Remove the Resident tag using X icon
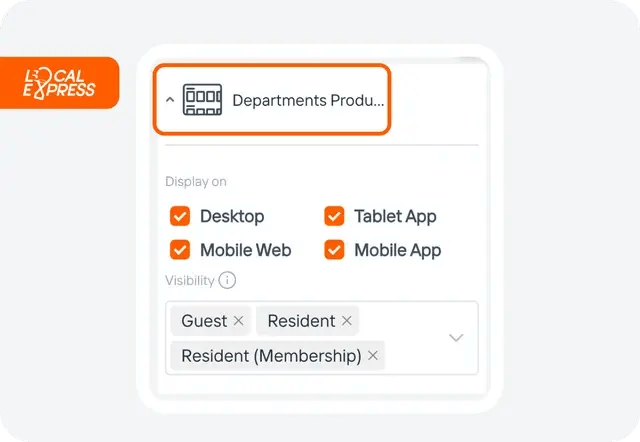Screen dimensions: 640x442 point(347,321)
